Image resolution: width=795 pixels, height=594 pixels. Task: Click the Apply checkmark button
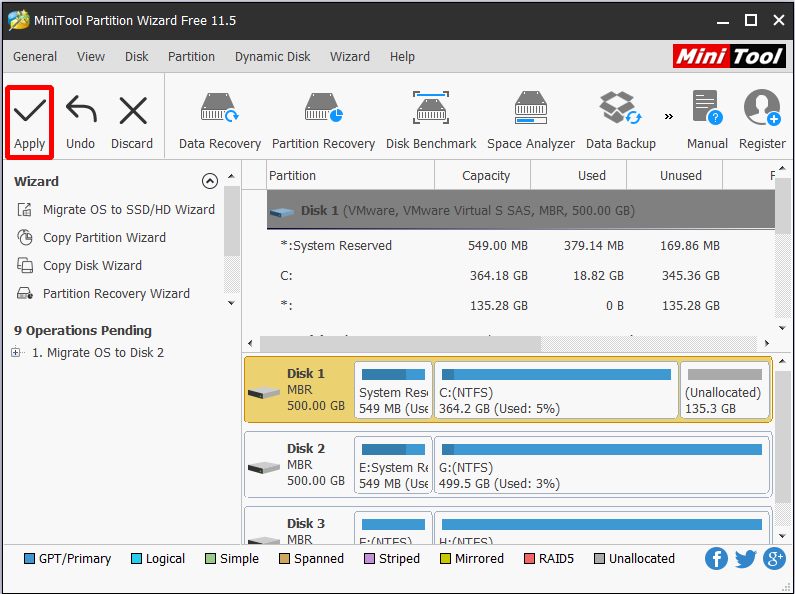pyautogui.click(x=29, y=123)
